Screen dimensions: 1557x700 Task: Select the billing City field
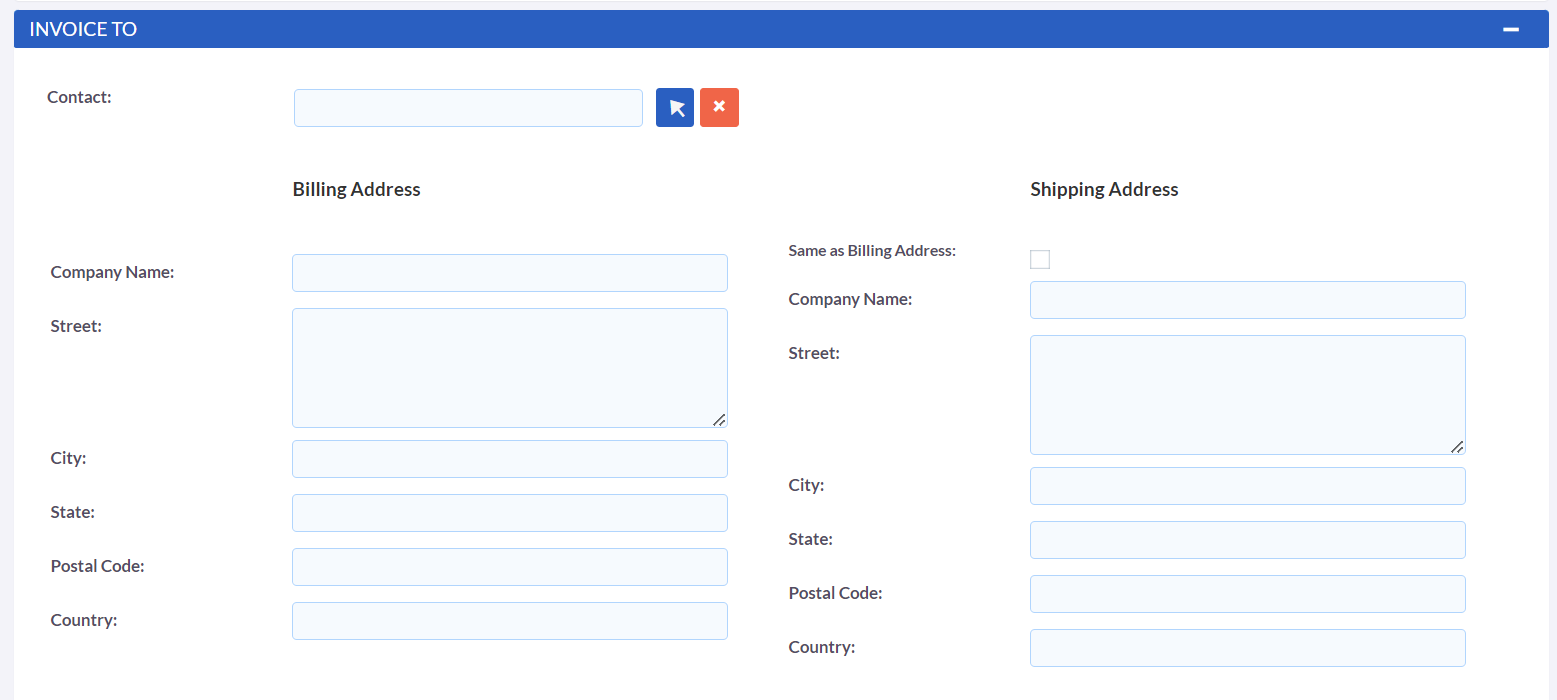509,459
